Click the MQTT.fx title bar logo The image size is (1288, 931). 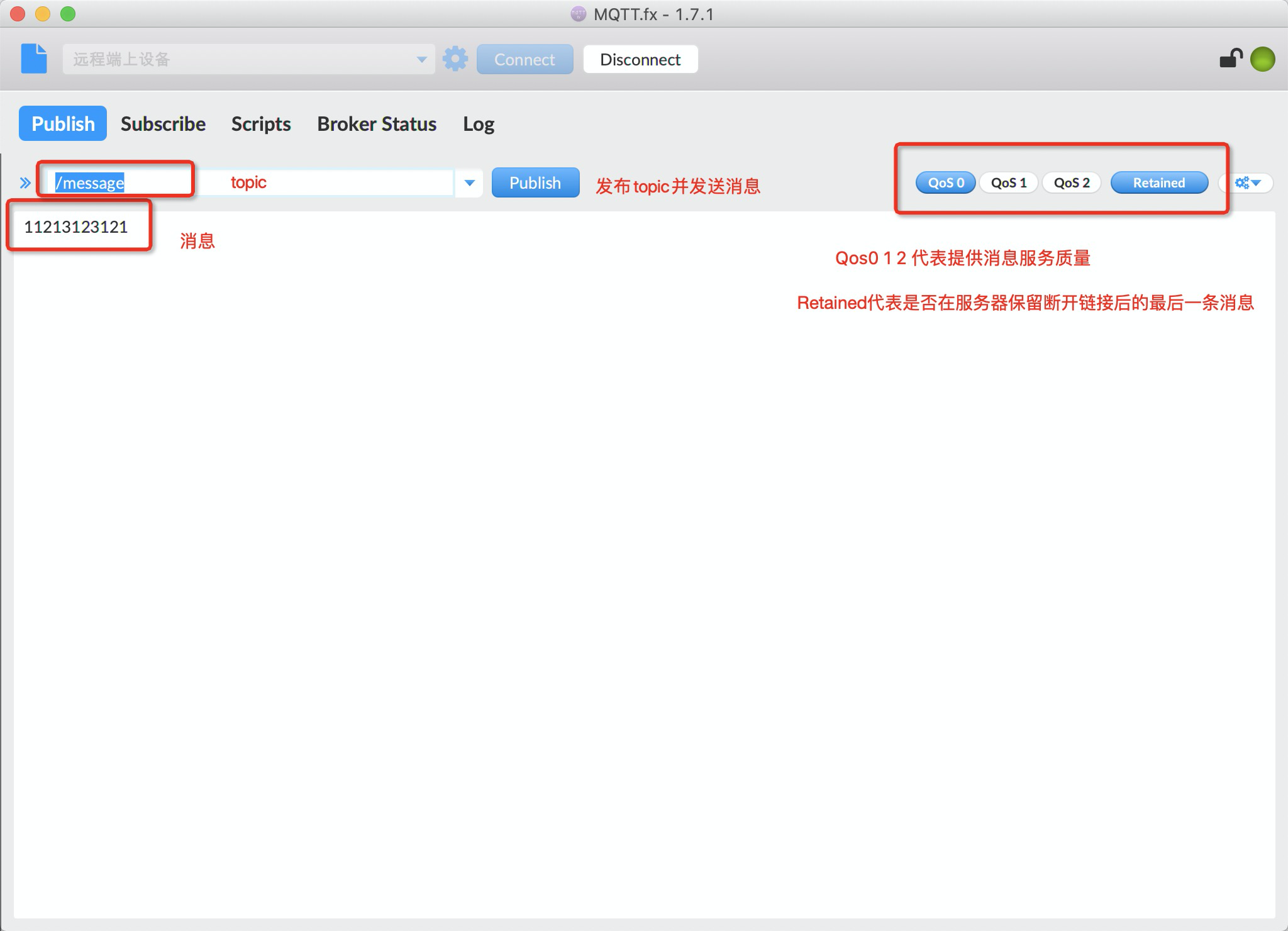coord(578,14)
